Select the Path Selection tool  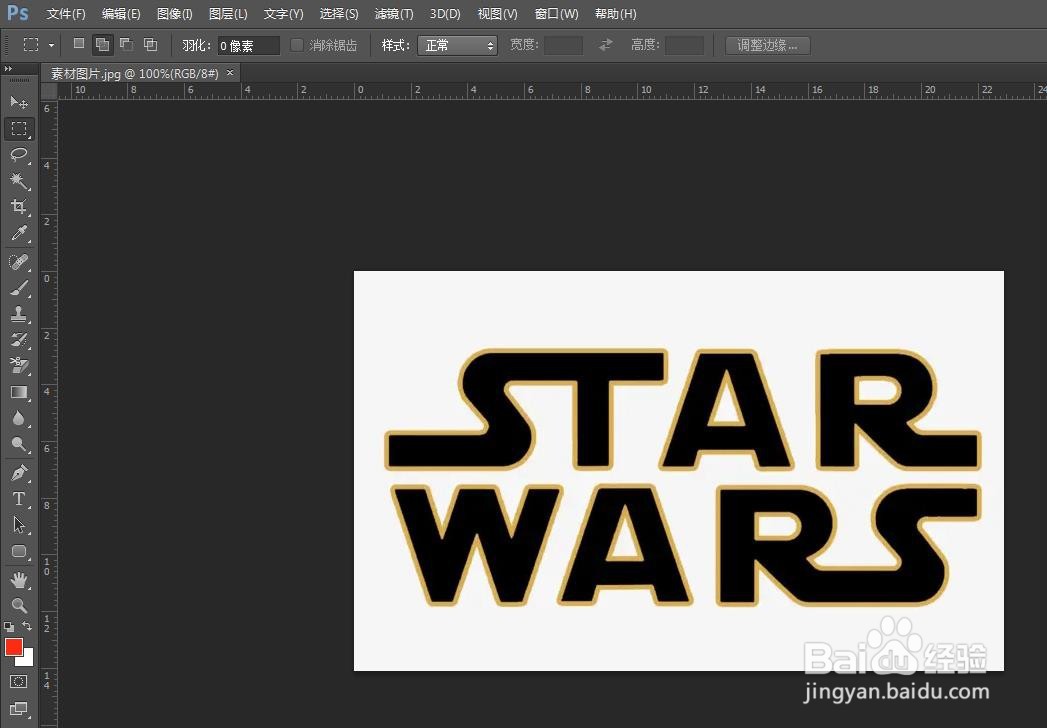point(19,525)
